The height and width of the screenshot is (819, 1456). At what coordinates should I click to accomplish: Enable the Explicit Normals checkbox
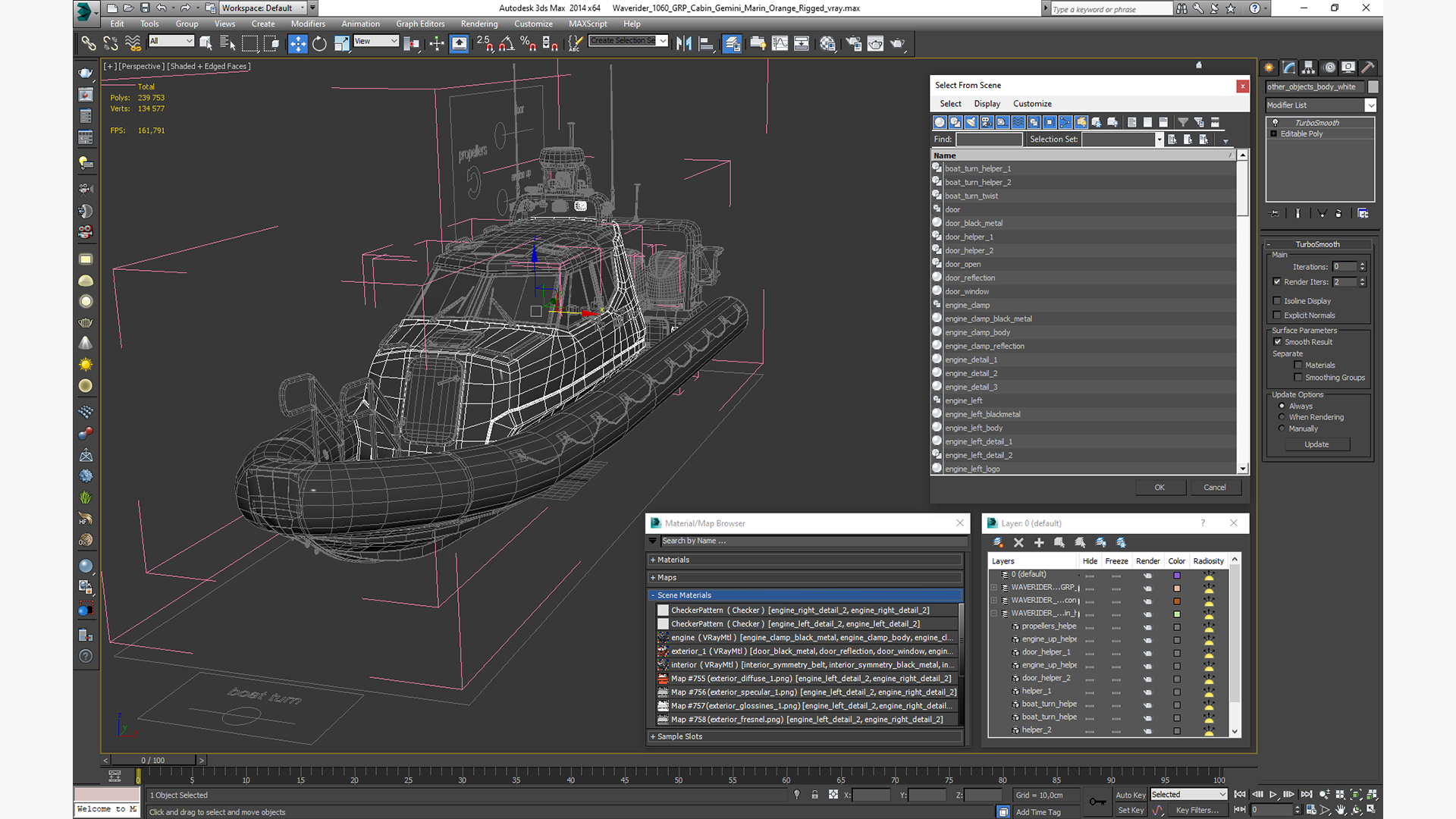[x=1277, y=315]
